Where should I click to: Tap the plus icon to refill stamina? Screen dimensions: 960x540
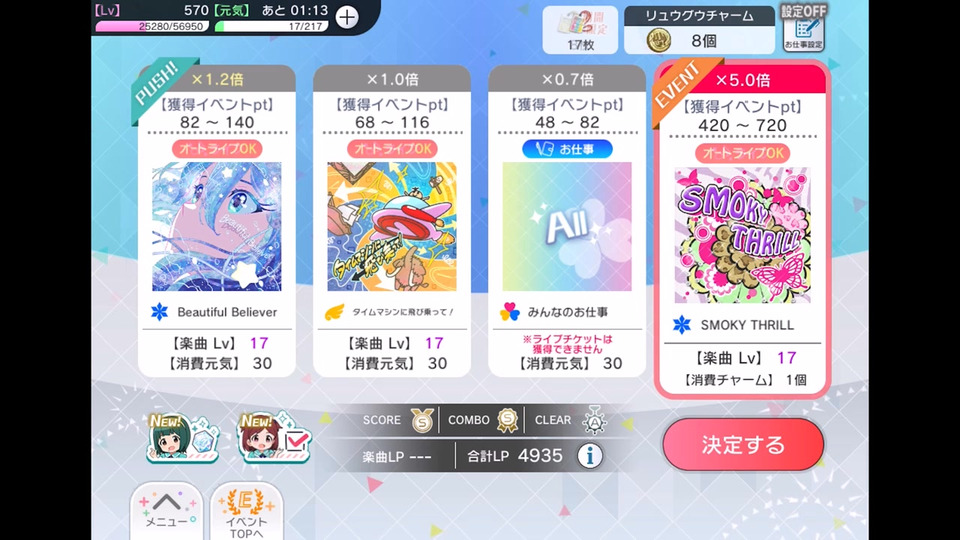pyautogui.click(x=347, y=17)
